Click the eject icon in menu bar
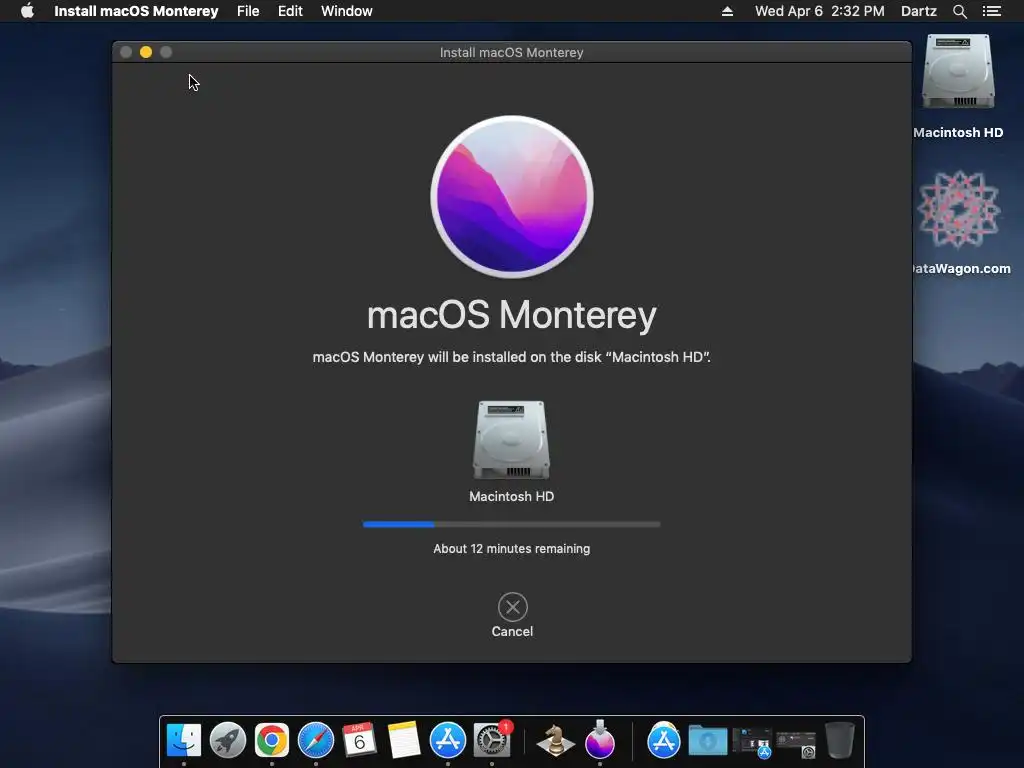 point(727,11)
